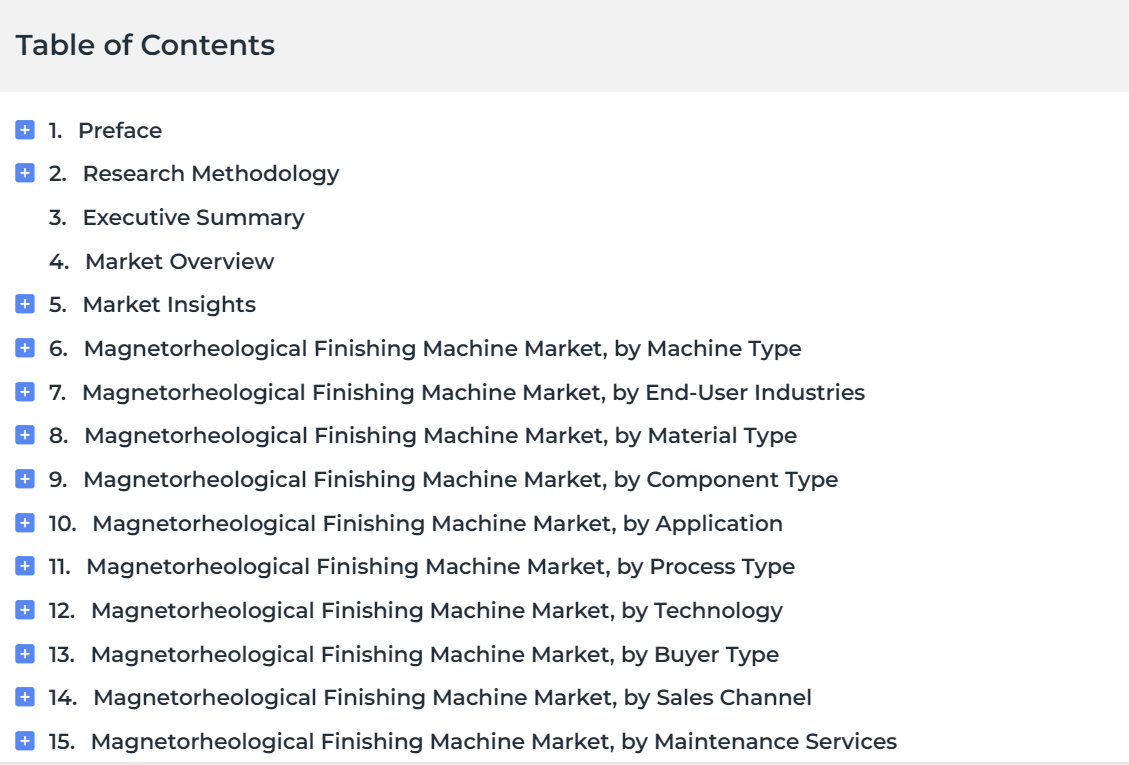Expand Research Methodology with its plus icon
This screenshot has height=765, width=1129.
click(24, 173)
